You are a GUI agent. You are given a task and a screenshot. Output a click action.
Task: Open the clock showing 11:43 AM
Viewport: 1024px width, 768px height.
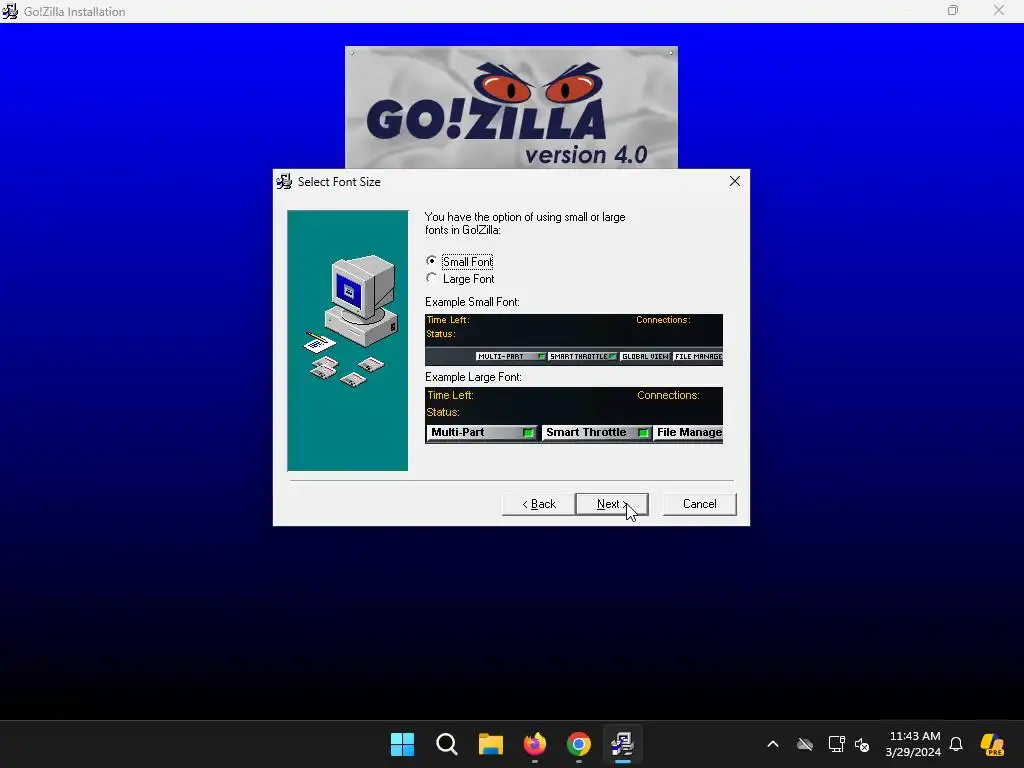pos(913,744)
